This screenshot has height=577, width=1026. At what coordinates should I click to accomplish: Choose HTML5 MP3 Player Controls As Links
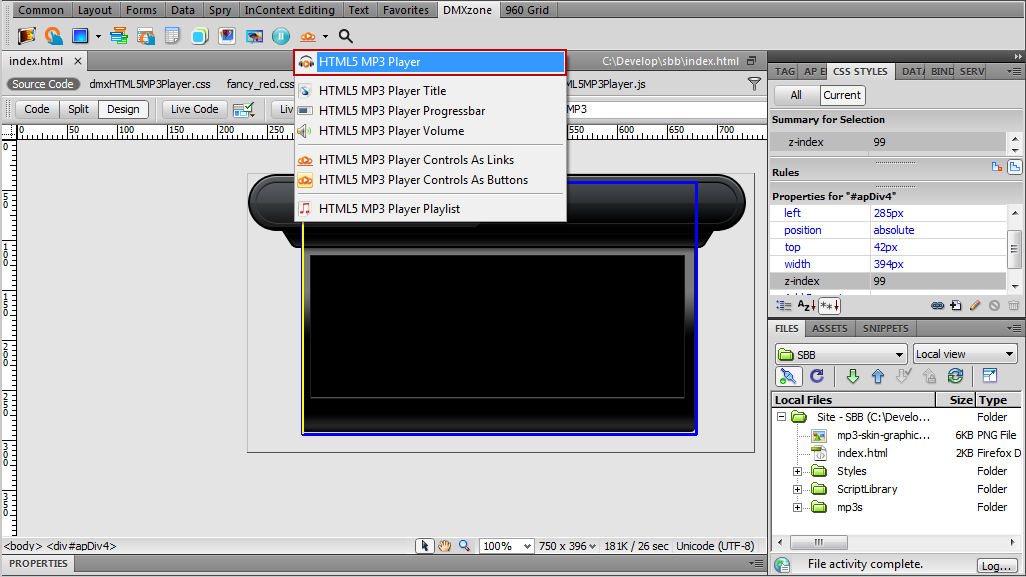[x=430, y=160]
